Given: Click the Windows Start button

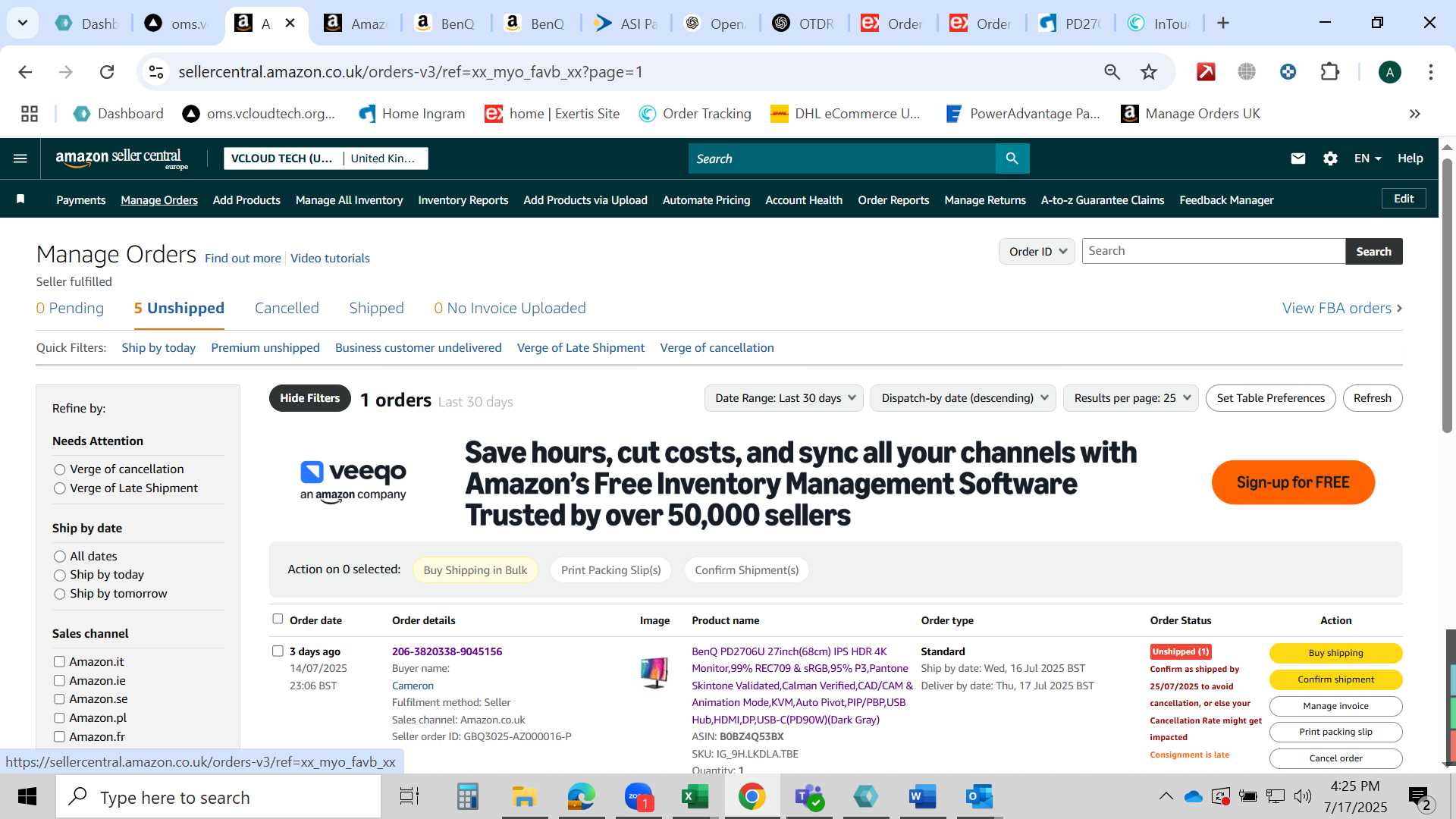Looking at the screenshot, I should click(x=27, y=797).
